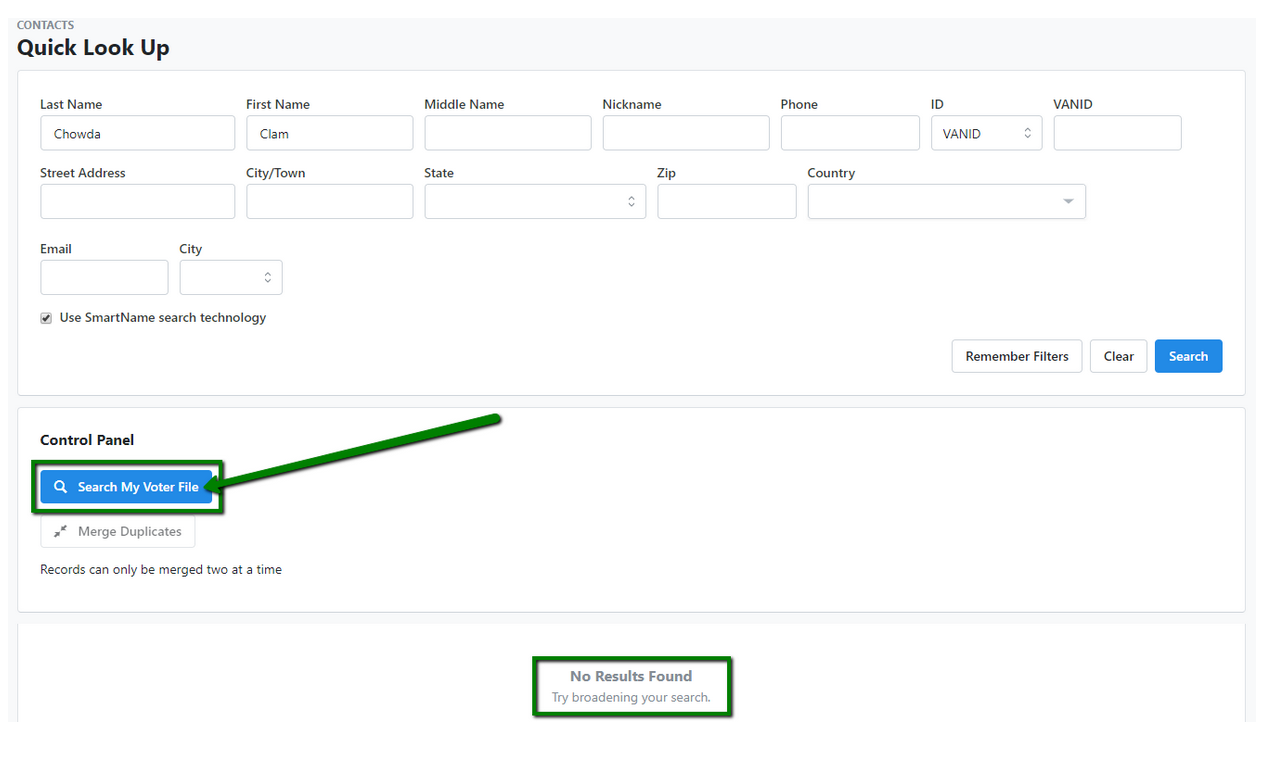Image resolution: width=1268 pixels, height=766 pixels.
Task: Toggle Use SmartName search technology checkbox
Action: click(x=46, y=318)
